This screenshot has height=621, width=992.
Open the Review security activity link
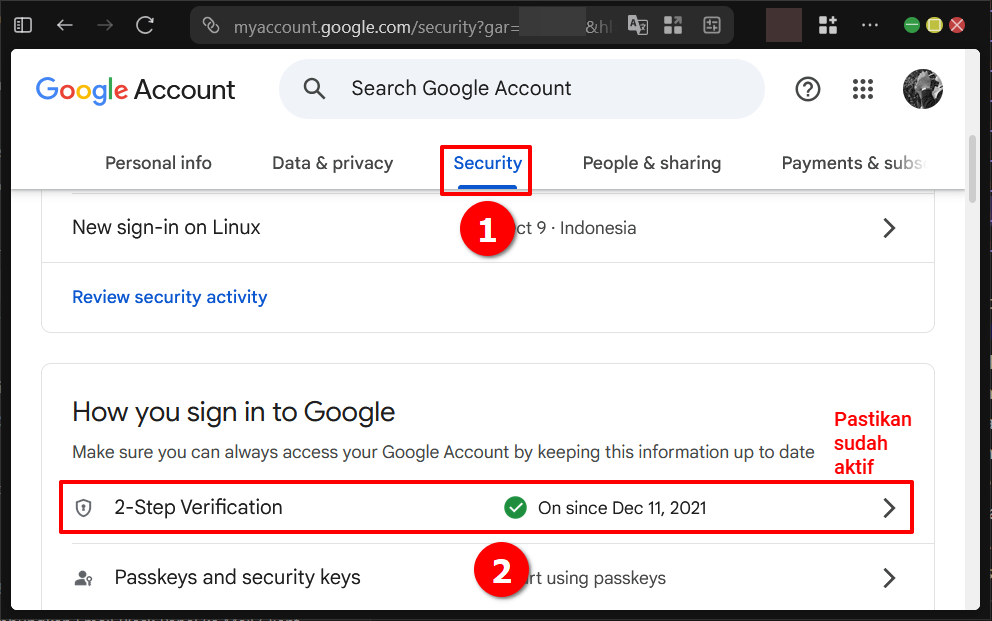tap(169, 297)
